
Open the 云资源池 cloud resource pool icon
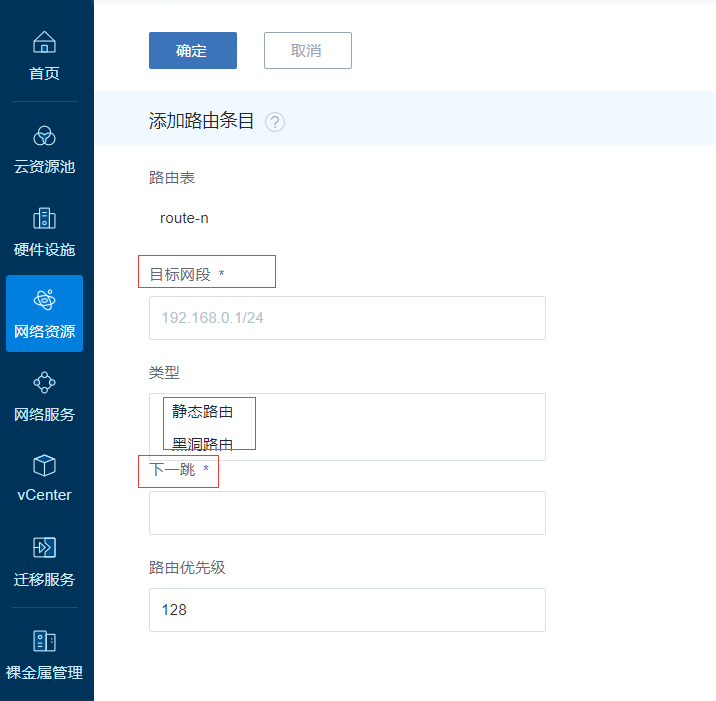pos(44,136)
